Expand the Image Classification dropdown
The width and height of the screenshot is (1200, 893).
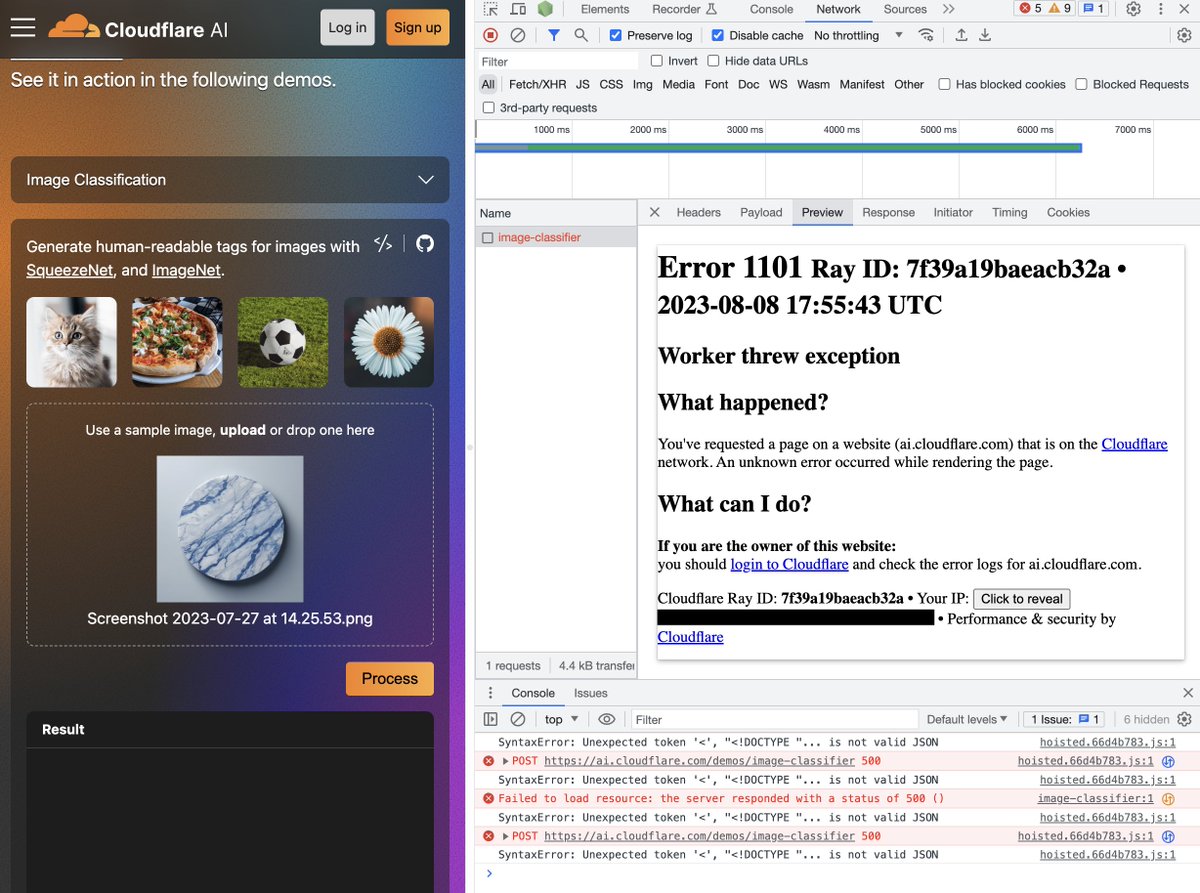point(230,180)
